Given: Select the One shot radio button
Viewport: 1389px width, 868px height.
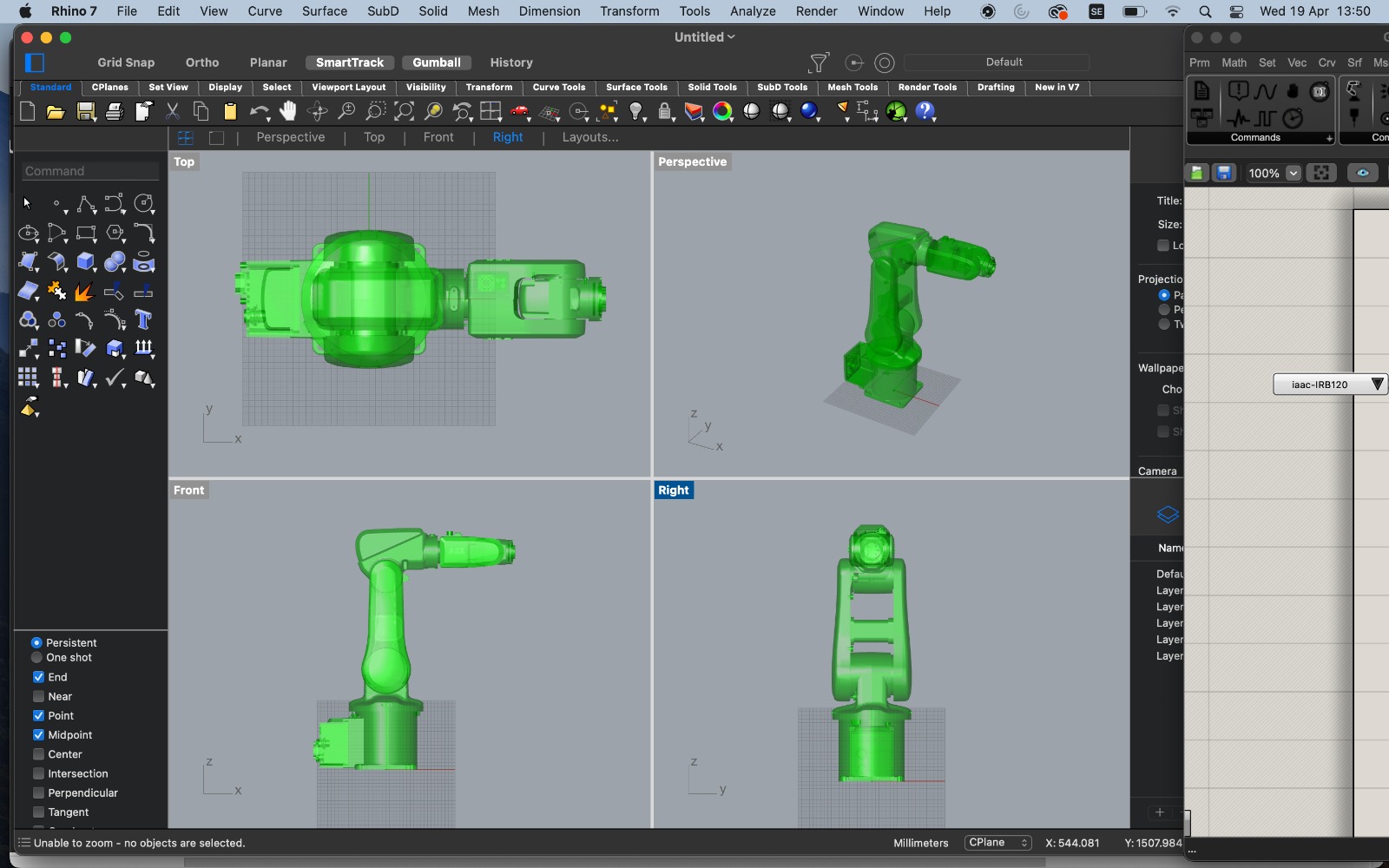Looking at the screenshot, I should click(36, 658).
